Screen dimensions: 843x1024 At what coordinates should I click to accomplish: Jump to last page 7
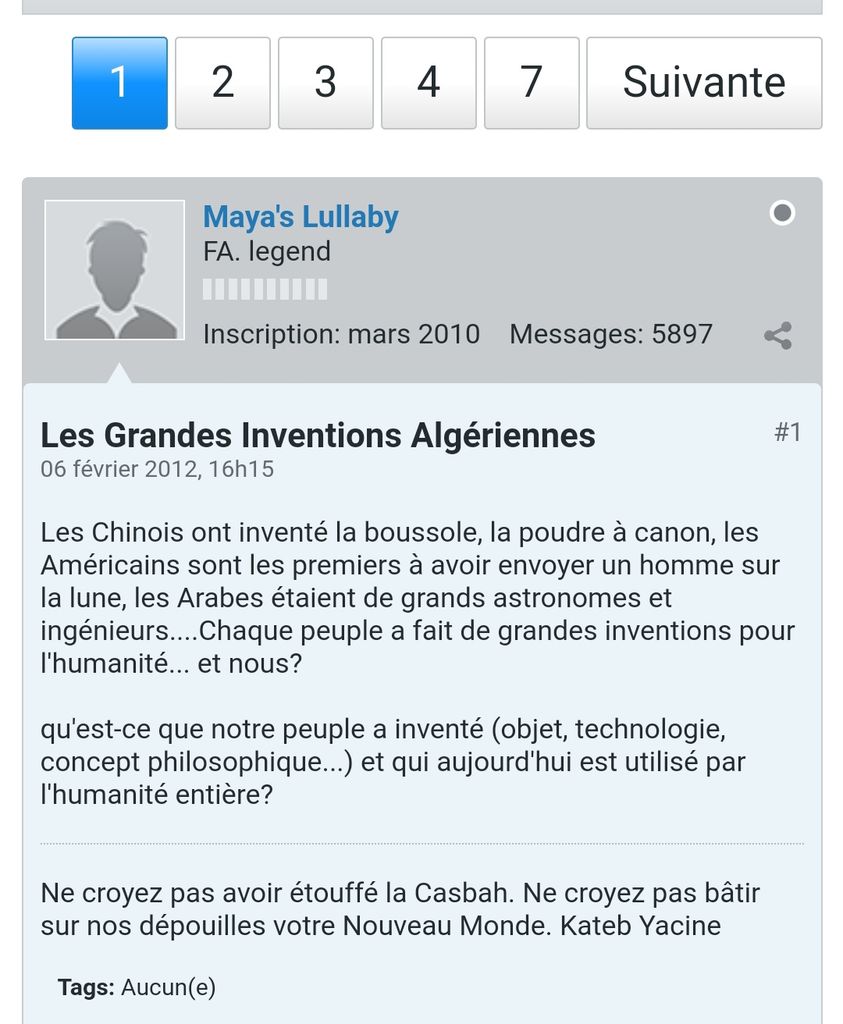531,83
